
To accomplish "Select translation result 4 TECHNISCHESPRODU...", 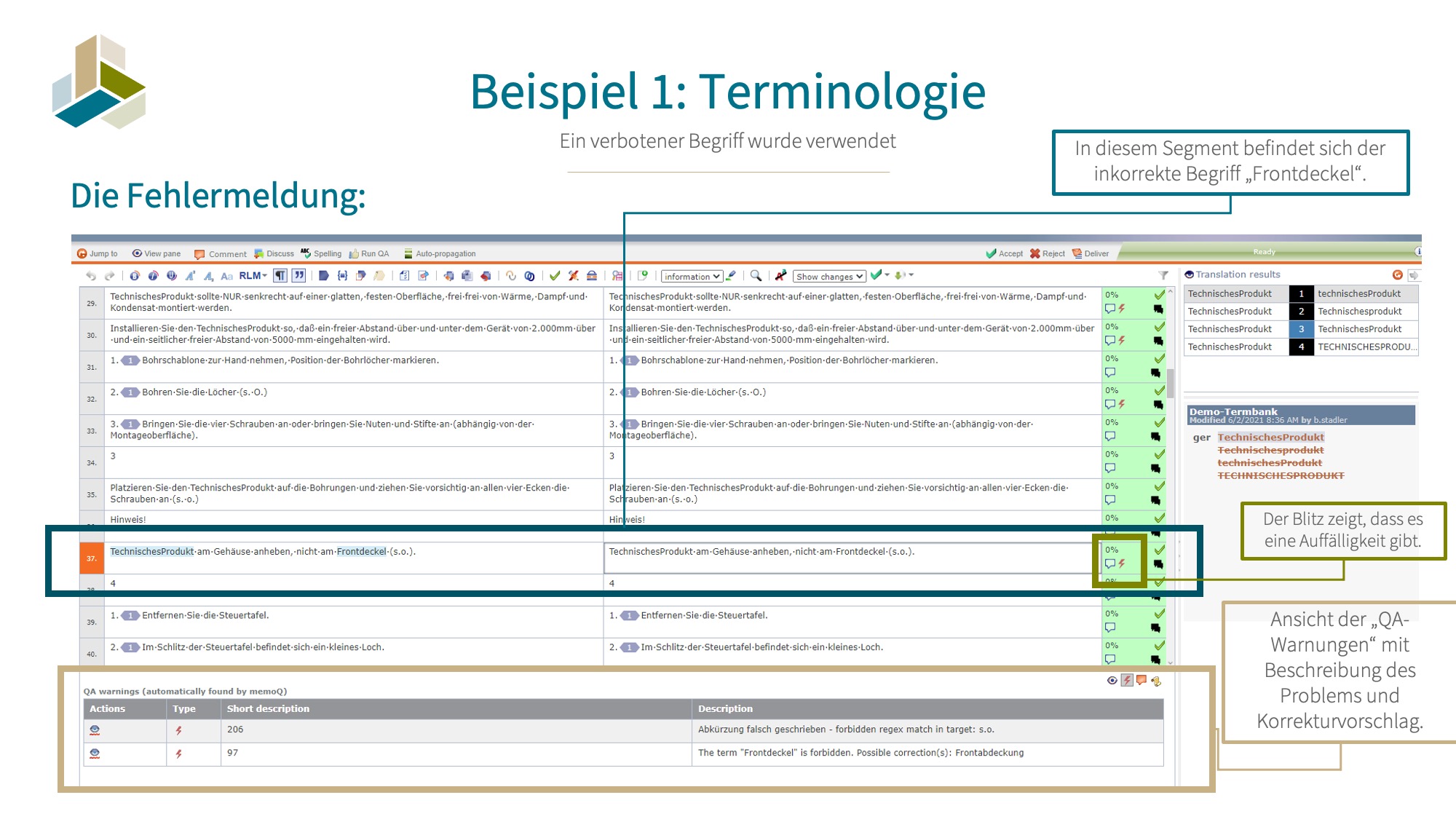I will tap(1302, 347).
